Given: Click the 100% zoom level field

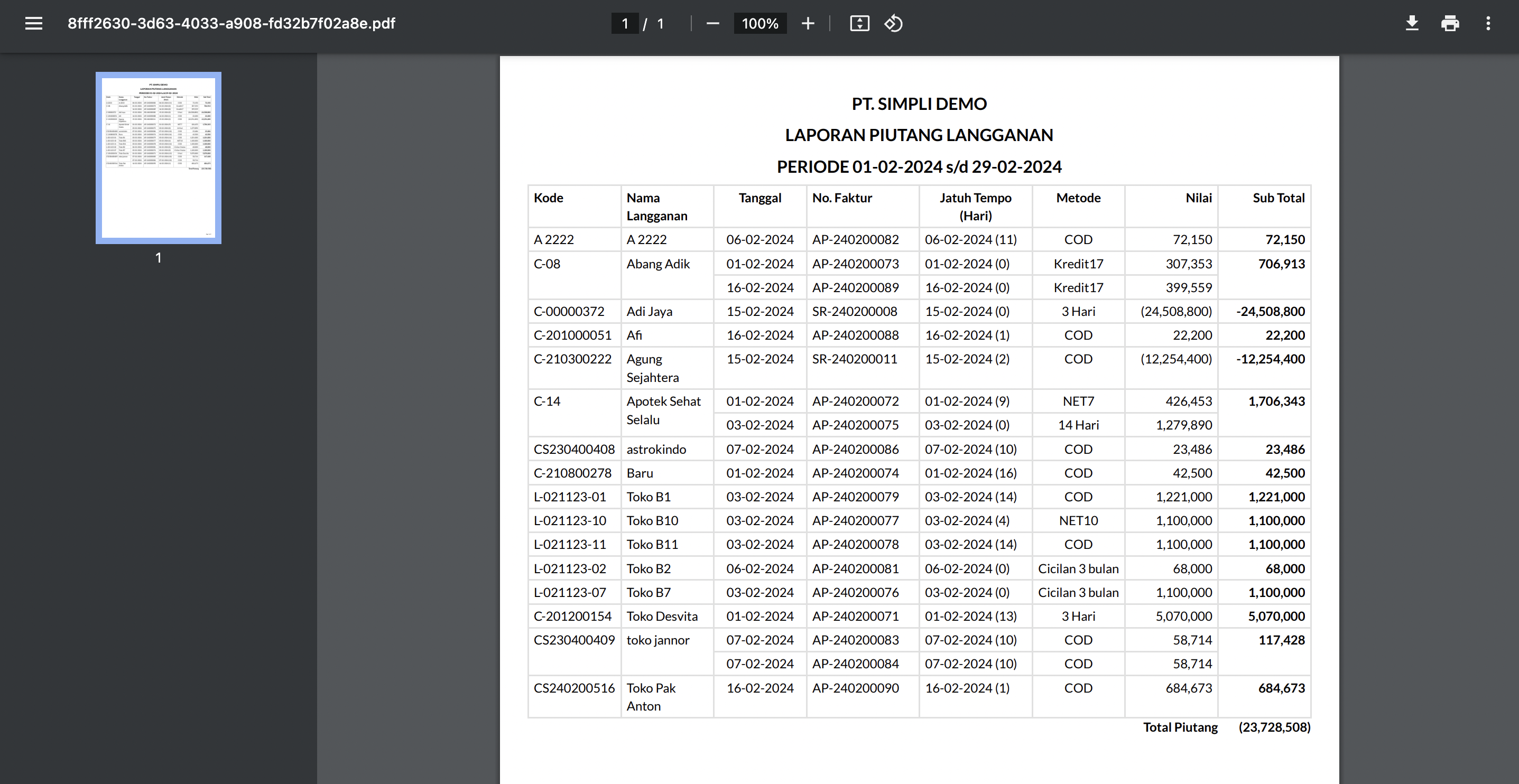Looking at the screenshot, I should click(759, 24).
